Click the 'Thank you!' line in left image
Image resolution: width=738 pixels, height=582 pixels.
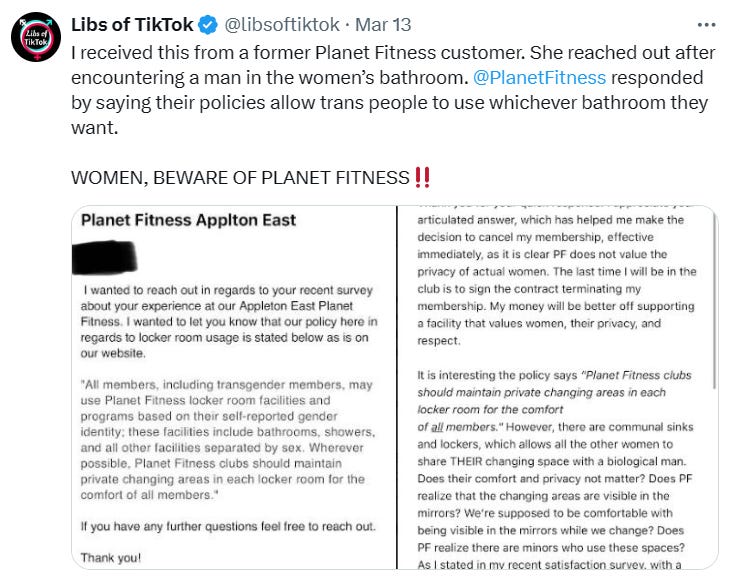pyautogui.click(x=111, y=558)
